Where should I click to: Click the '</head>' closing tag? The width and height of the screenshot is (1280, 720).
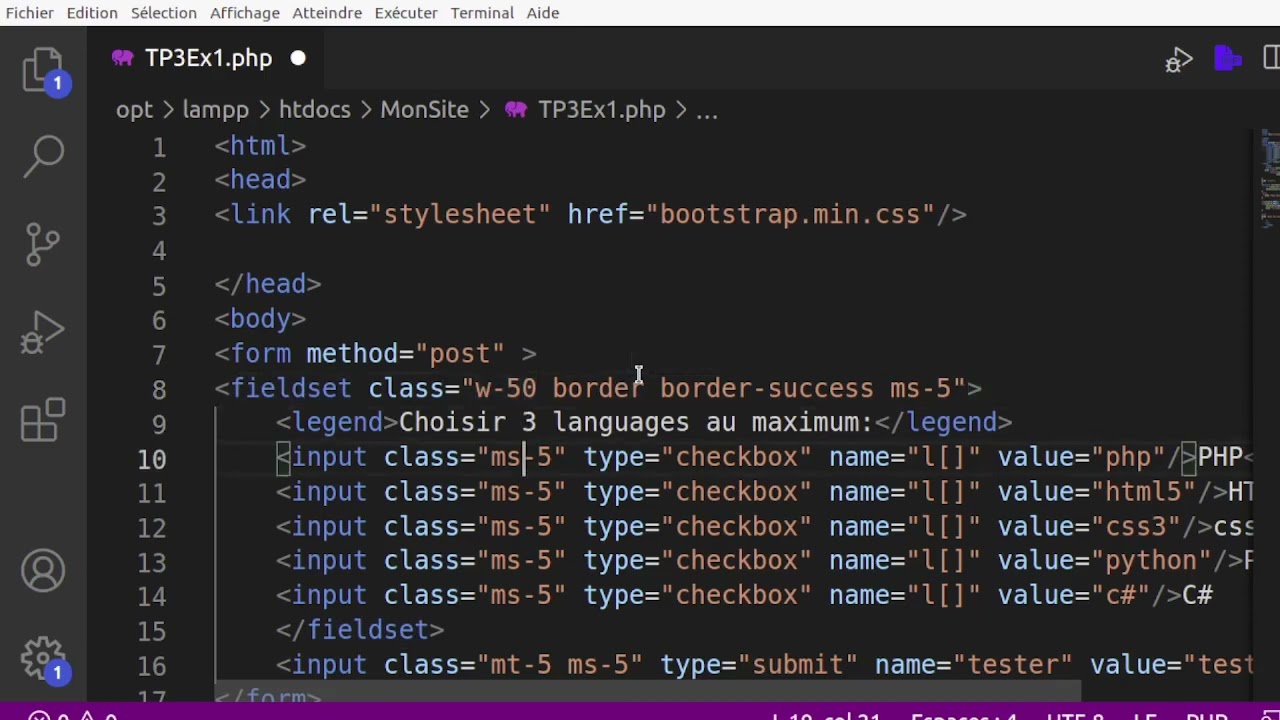tap(268, 284)
